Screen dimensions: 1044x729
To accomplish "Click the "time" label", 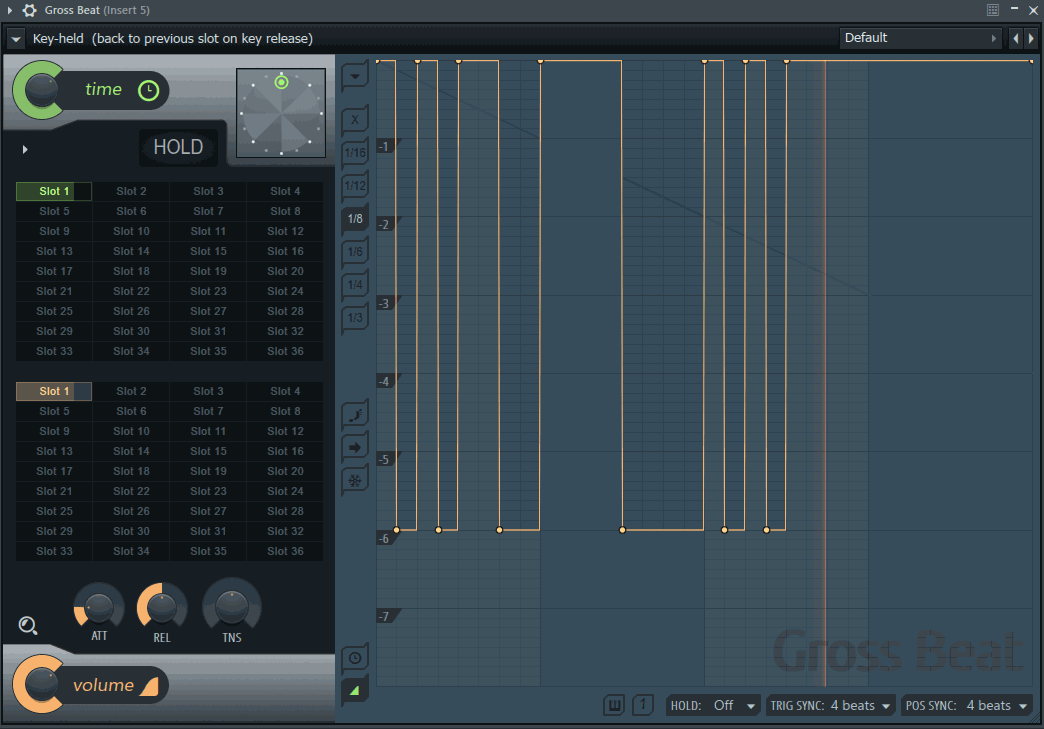I will (x=103, y=89).
